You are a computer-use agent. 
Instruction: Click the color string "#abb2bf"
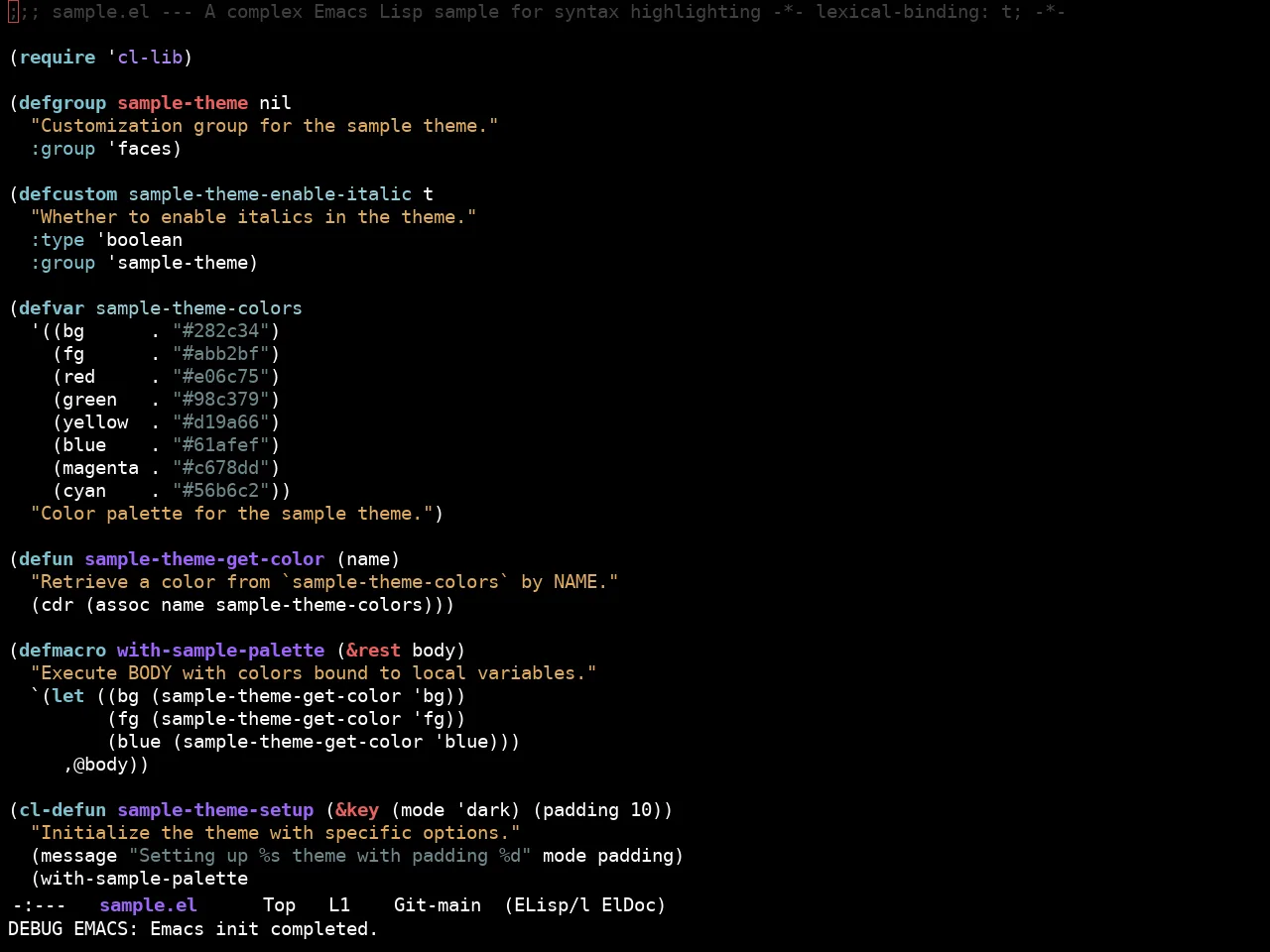[221, 354]
